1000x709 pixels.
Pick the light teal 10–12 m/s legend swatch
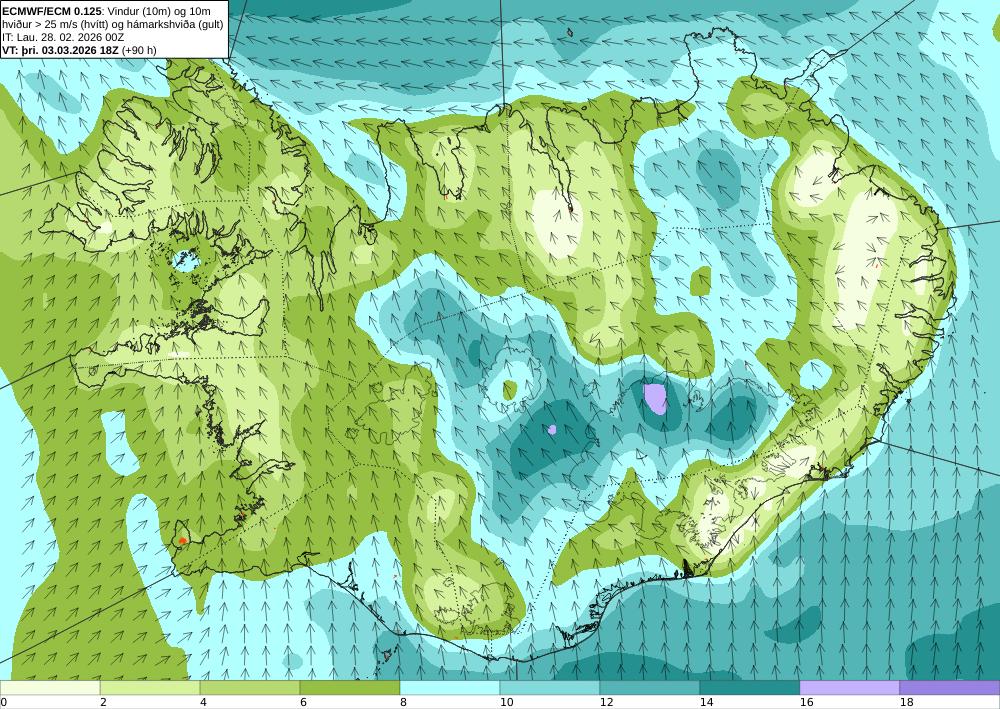pyautogui.click(x=550, y=687)
